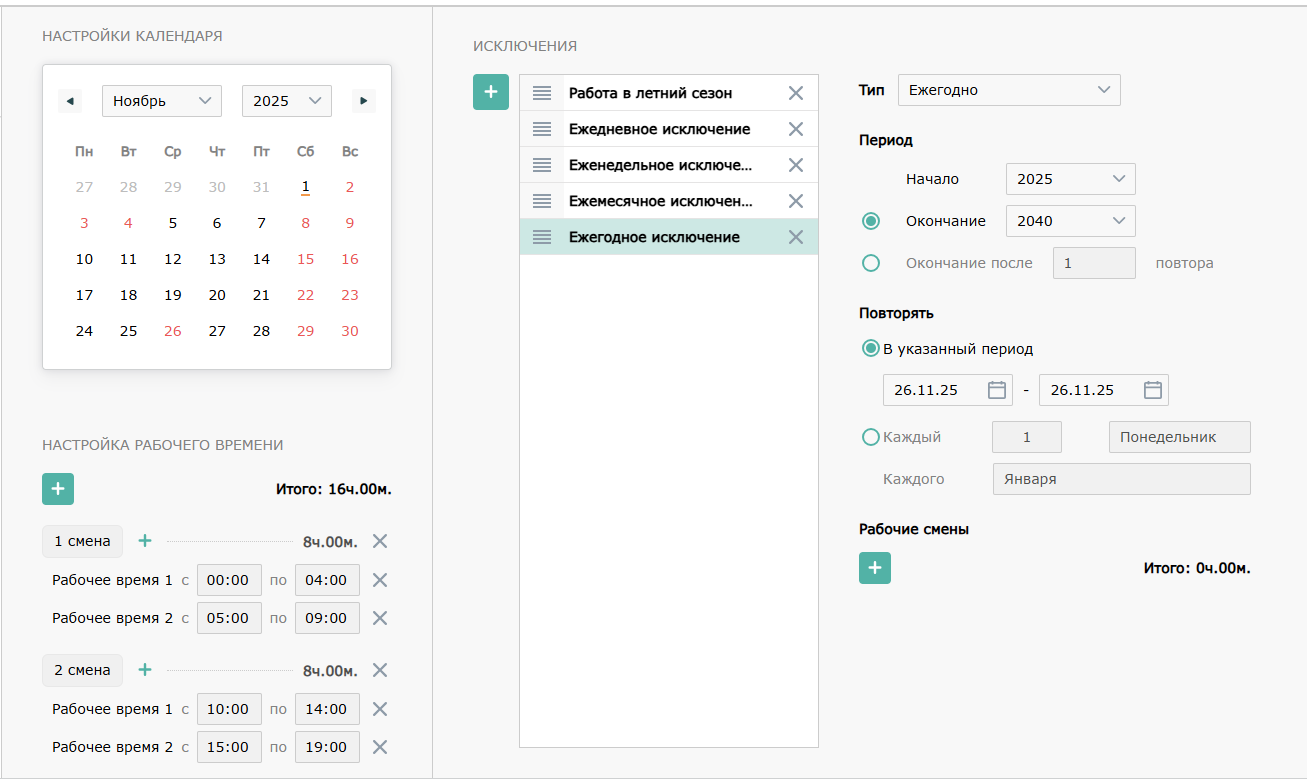Remove the 'Ежегодное исключение' entry

pos(796,237)
